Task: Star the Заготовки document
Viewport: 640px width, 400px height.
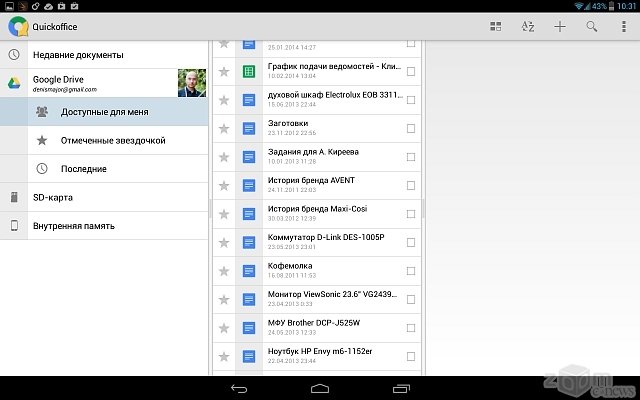Action: point(224,129)
